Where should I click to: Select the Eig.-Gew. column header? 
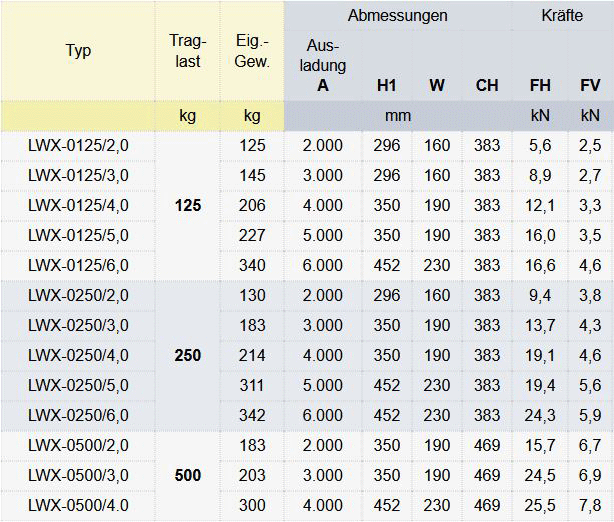(252, 51)
